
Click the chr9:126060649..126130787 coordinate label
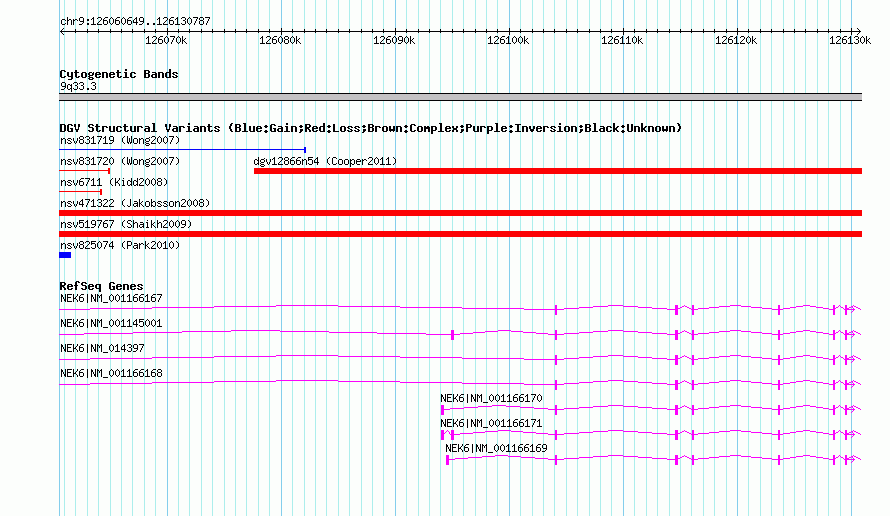[x=135, y=21]
